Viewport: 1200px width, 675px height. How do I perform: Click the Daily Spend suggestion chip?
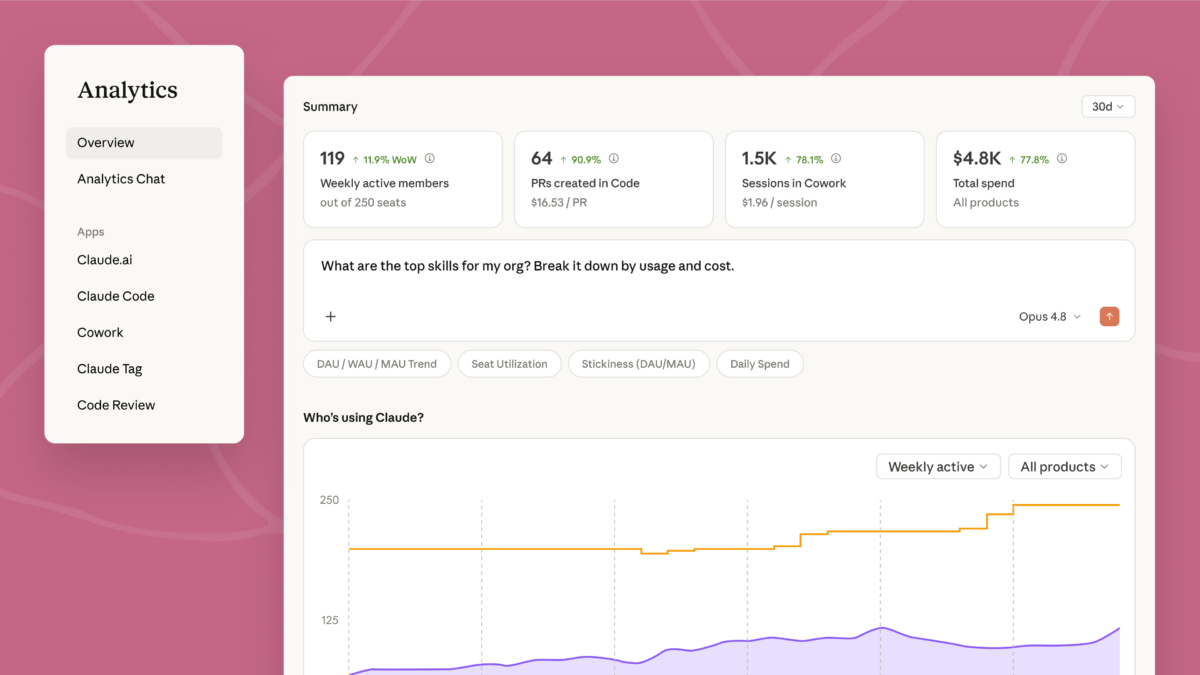[x=760, y=364]
